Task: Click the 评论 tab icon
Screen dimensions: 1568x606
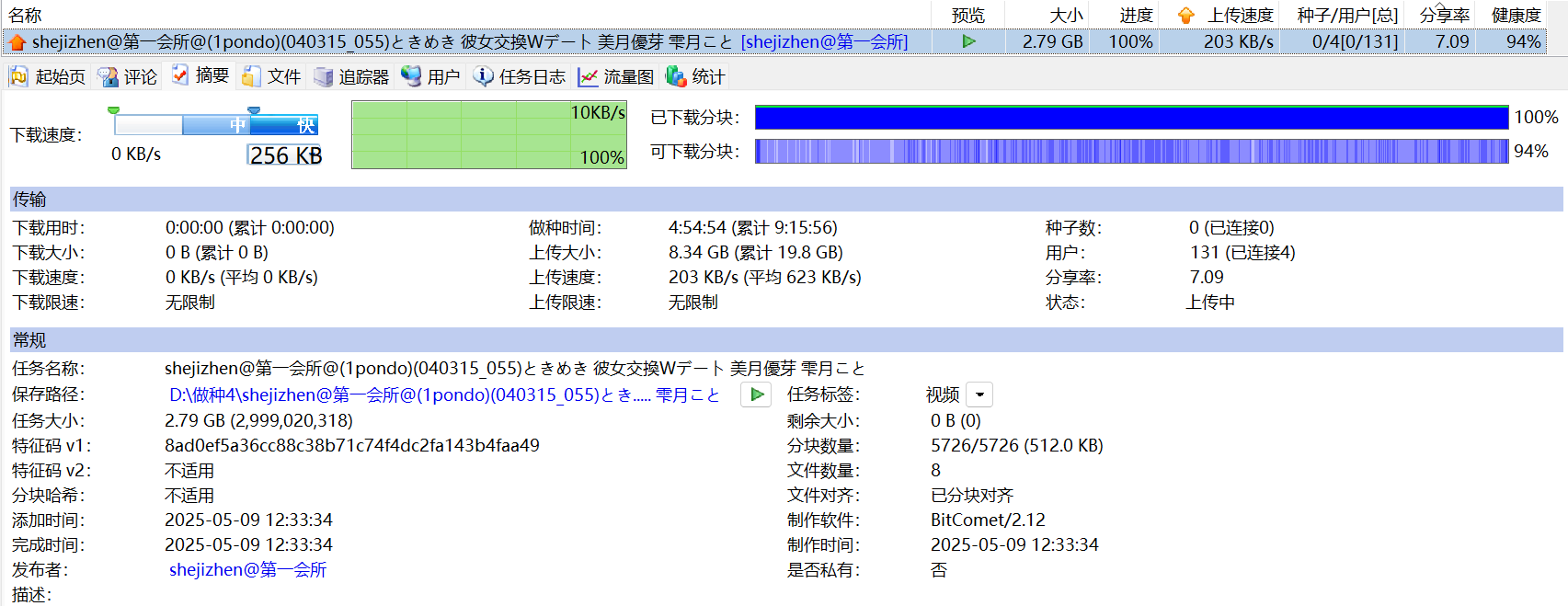Action: coord(109,76)
